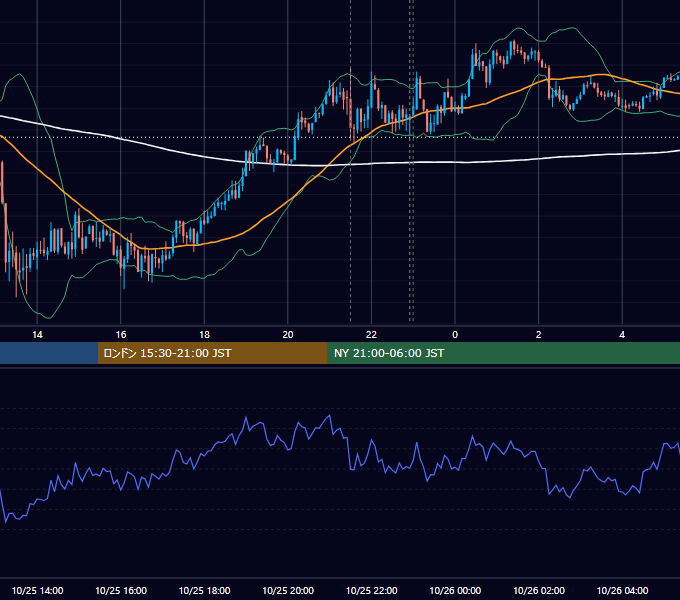Select the NY 21:00-06:00 JST session band

click(x=503, y=353)
